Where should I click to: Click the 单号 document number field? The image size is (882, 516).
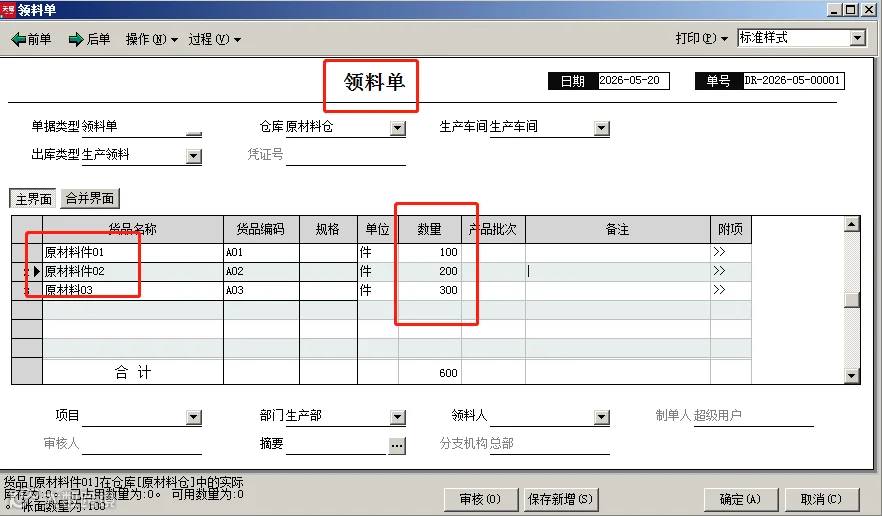(793, 80)
